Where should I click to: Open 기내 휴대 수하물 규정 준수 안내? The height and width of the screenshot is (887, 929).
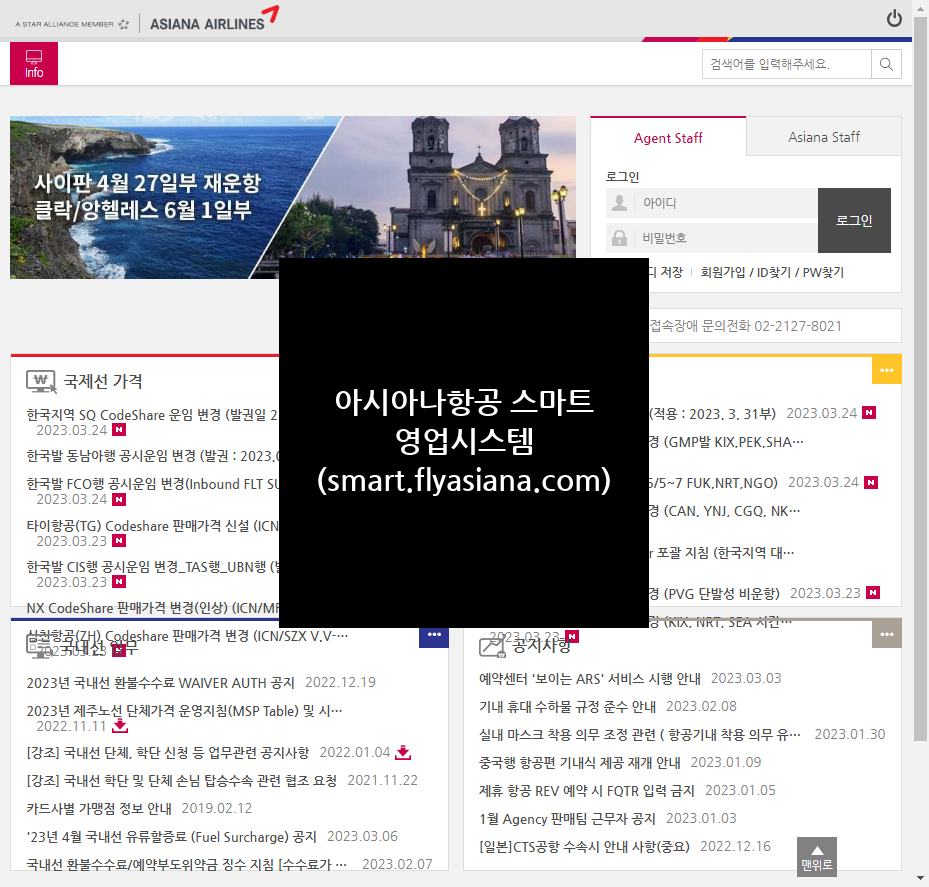[x=567, y=706]
